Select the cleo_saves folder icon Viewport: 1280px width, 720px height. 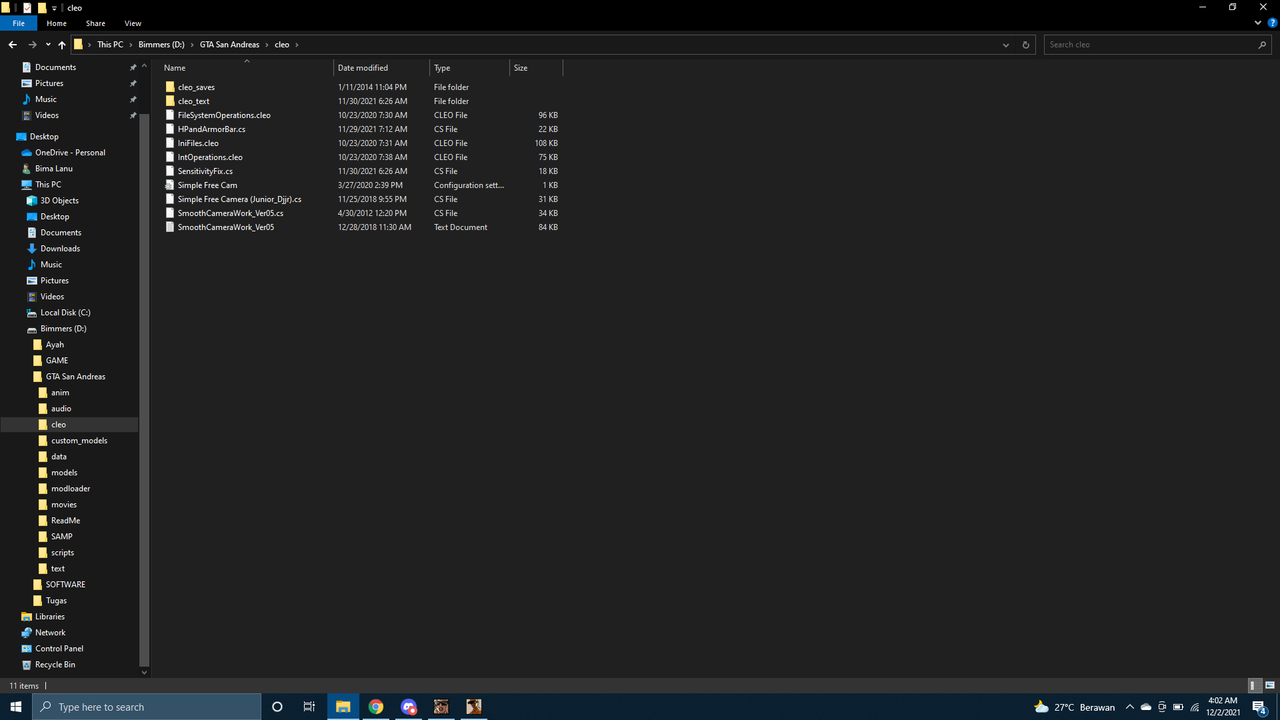(170, 87)
